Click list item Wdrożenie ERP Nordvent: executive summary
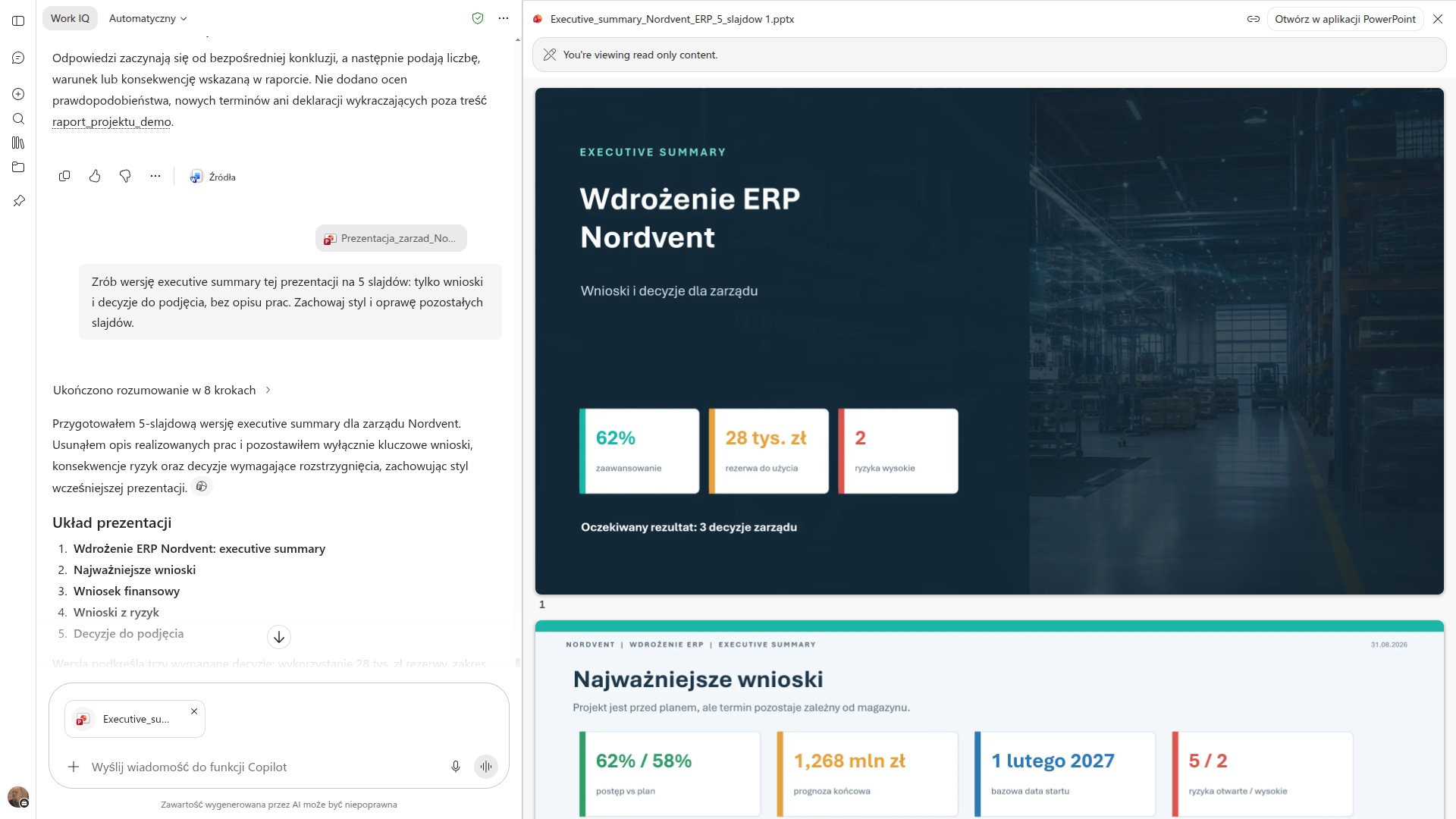The image size is (1456, 819). 199,548
